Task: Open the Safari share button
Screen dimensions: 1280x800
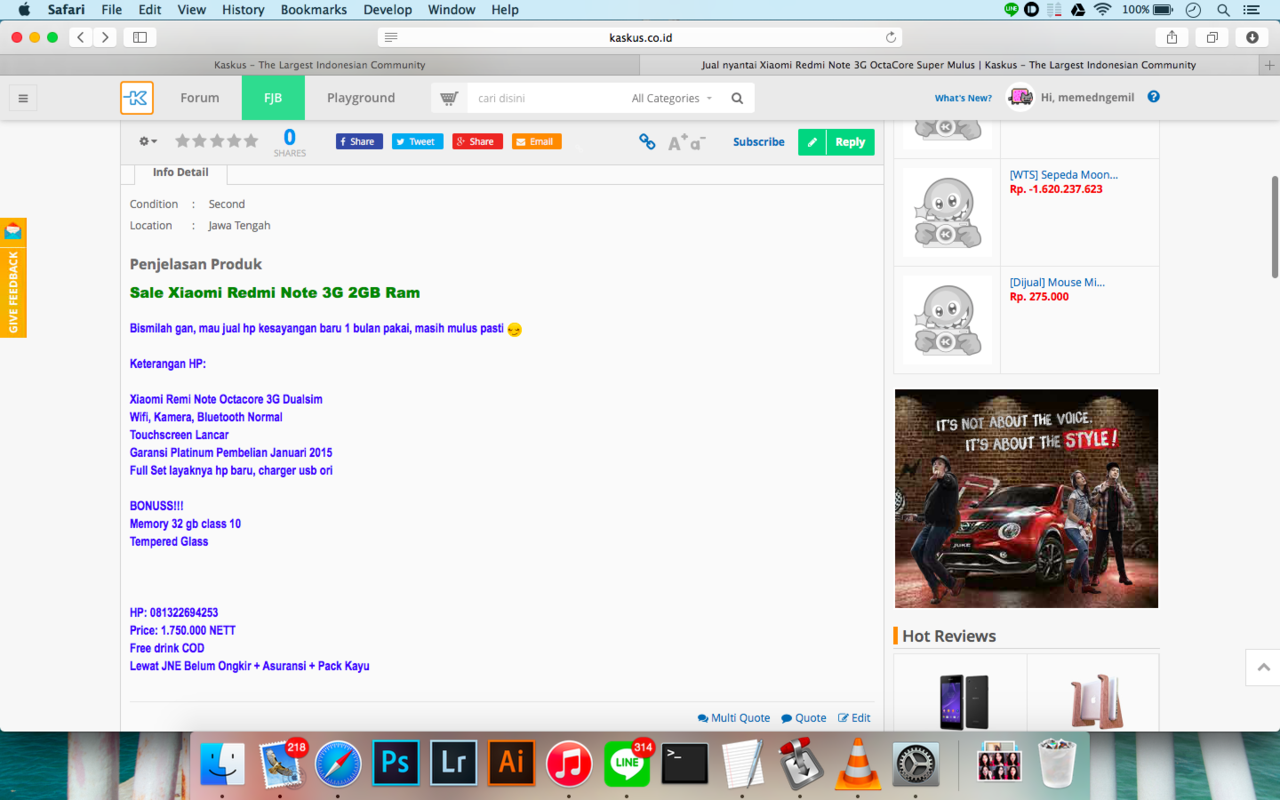Action: tap(1171, 37)
